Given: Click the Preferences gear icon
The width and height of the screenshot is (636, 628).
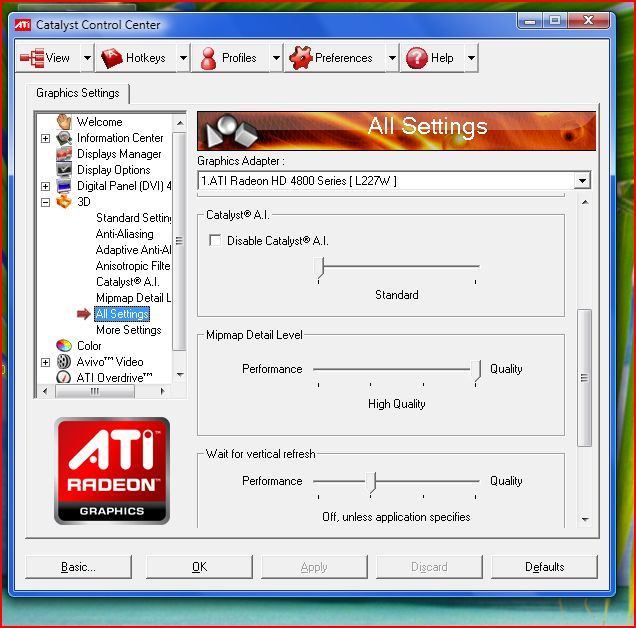Looking at the screenshot, I should 301,58.
